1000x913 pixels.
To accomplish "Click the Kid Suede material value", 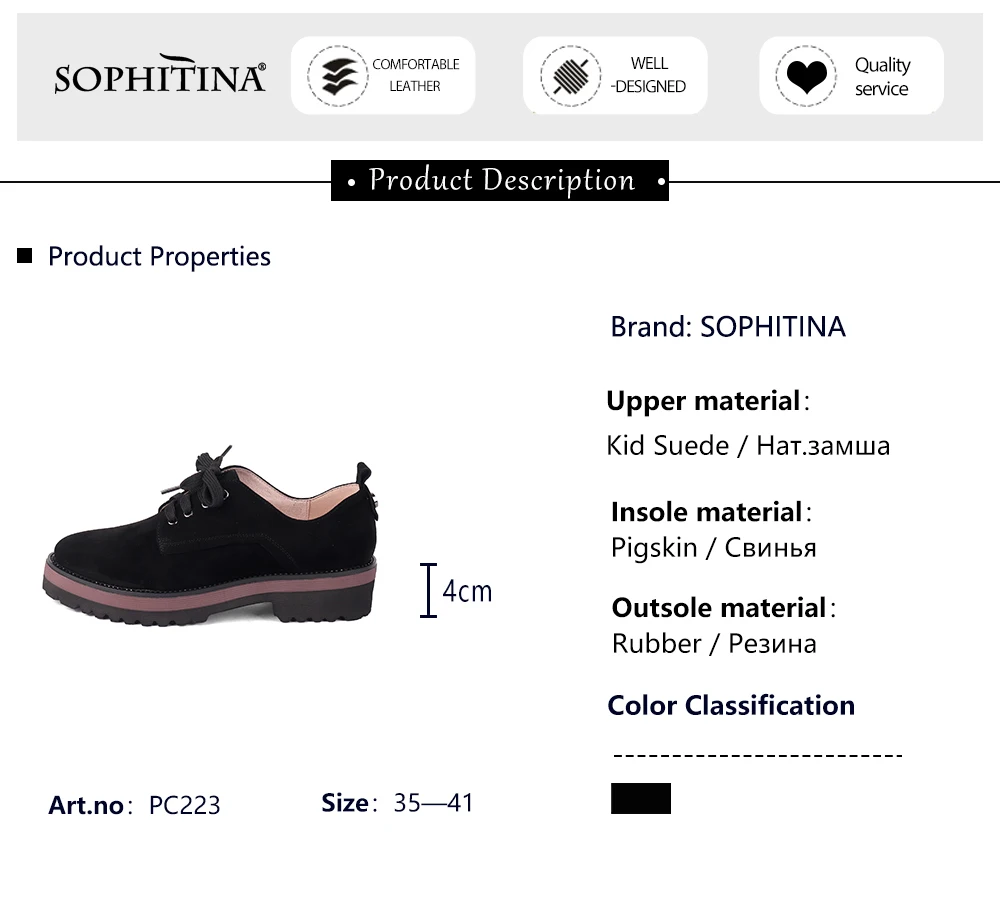I will (x=747, y=445).
